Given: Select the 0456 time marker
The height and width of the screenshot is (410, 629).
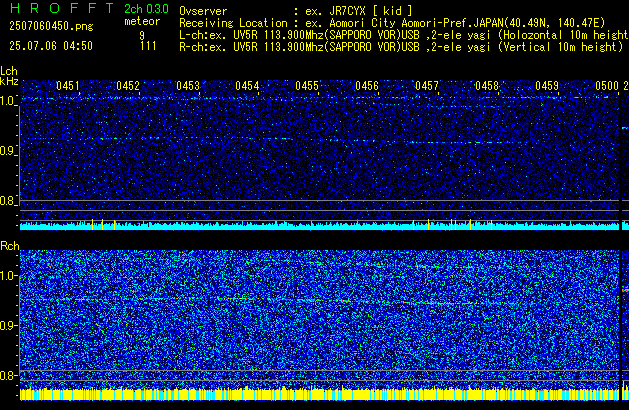Looking at the screenshot, I should point(367,86).
